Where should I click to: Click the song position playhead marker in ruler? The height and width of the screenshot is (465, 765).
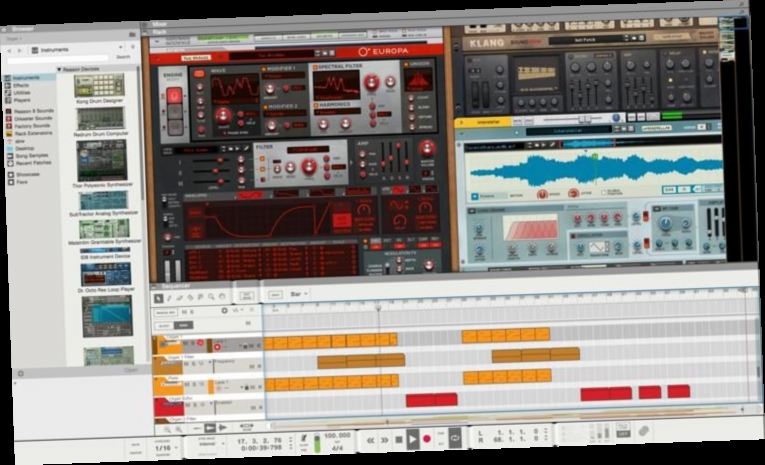click(378, 308)
